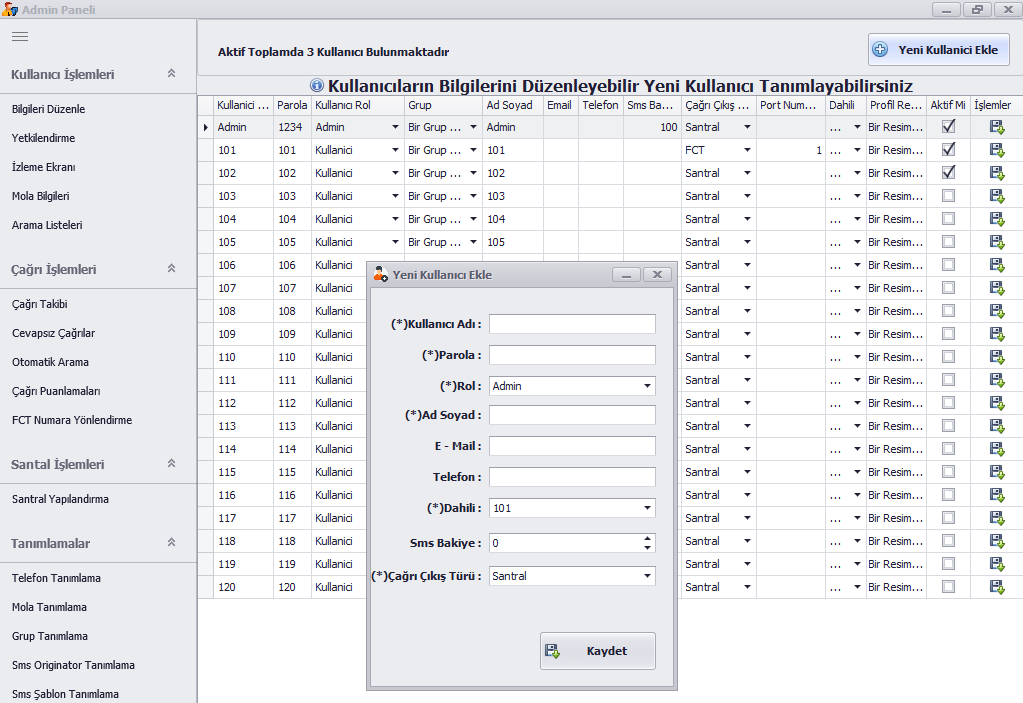
Task: Click the hamburger menu icon in sidebar
Action: pyautogui.click(x=20, y=36)
